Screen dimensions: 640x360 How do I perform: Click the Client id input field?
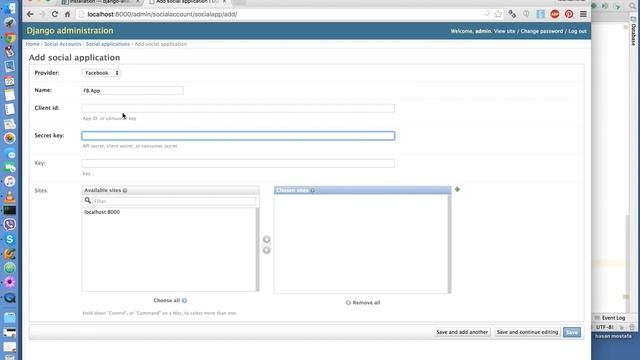tap(238, 108)
